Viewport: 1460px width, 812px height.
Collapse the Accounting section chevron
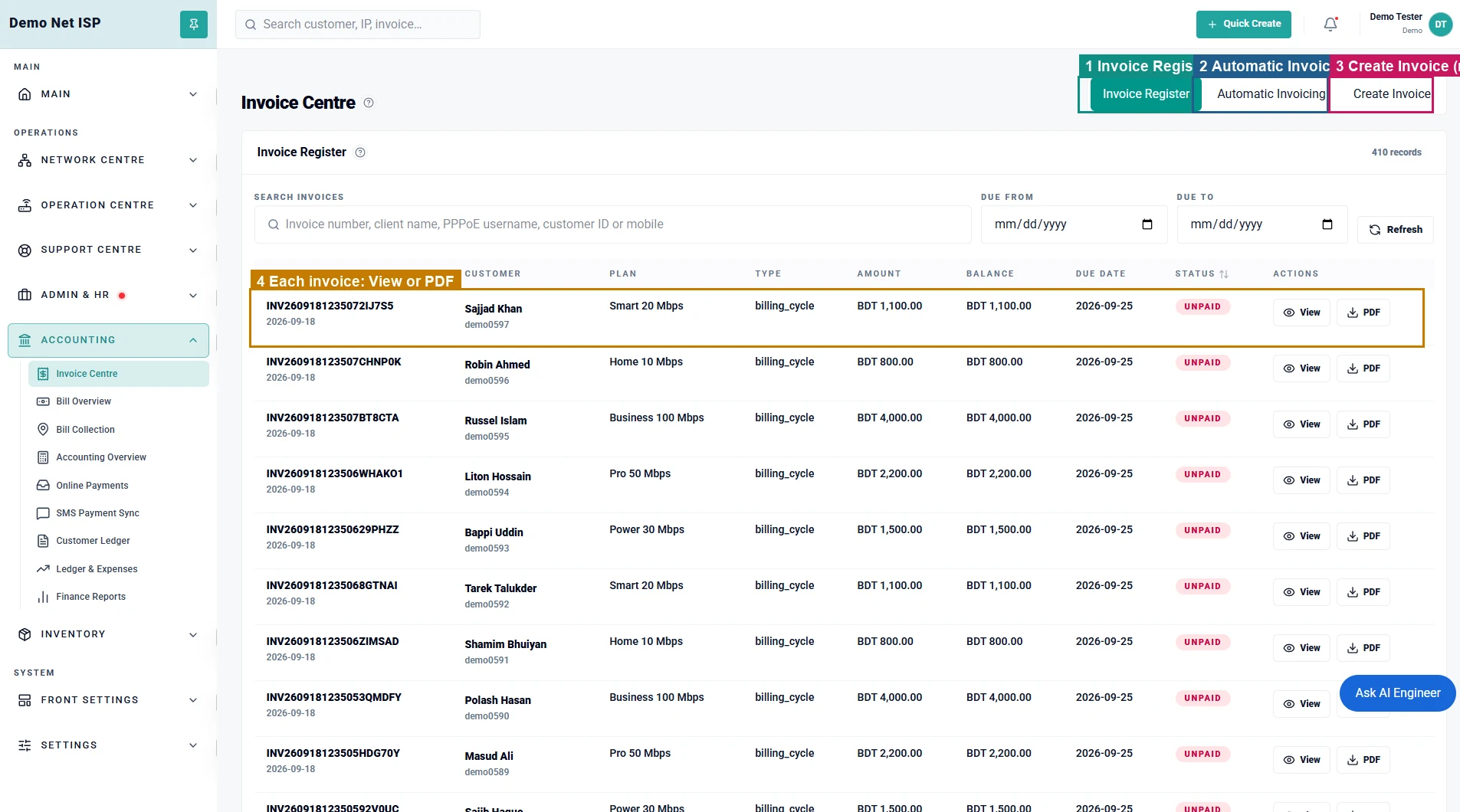pyautogui.click(x=193, y=340)
